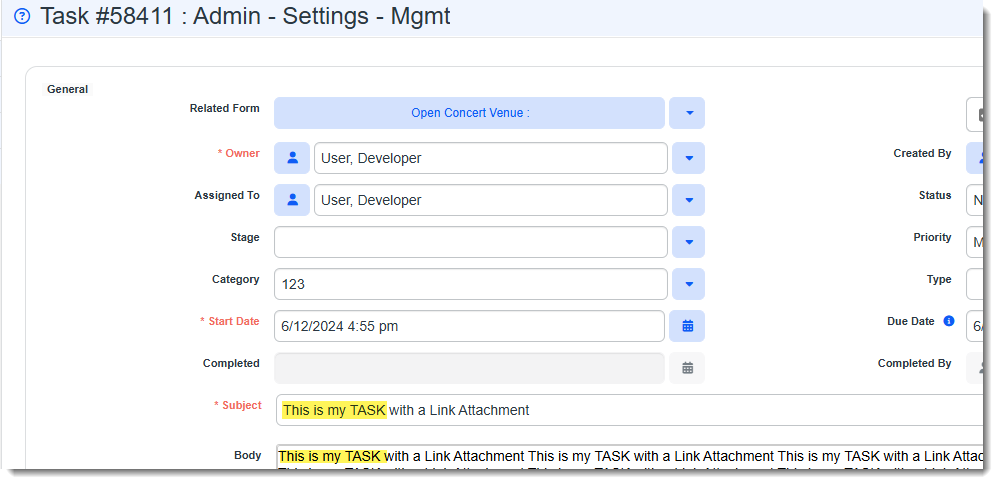
Task: Expand the Assigned To dropdown
Action: [x=688, y=200]
